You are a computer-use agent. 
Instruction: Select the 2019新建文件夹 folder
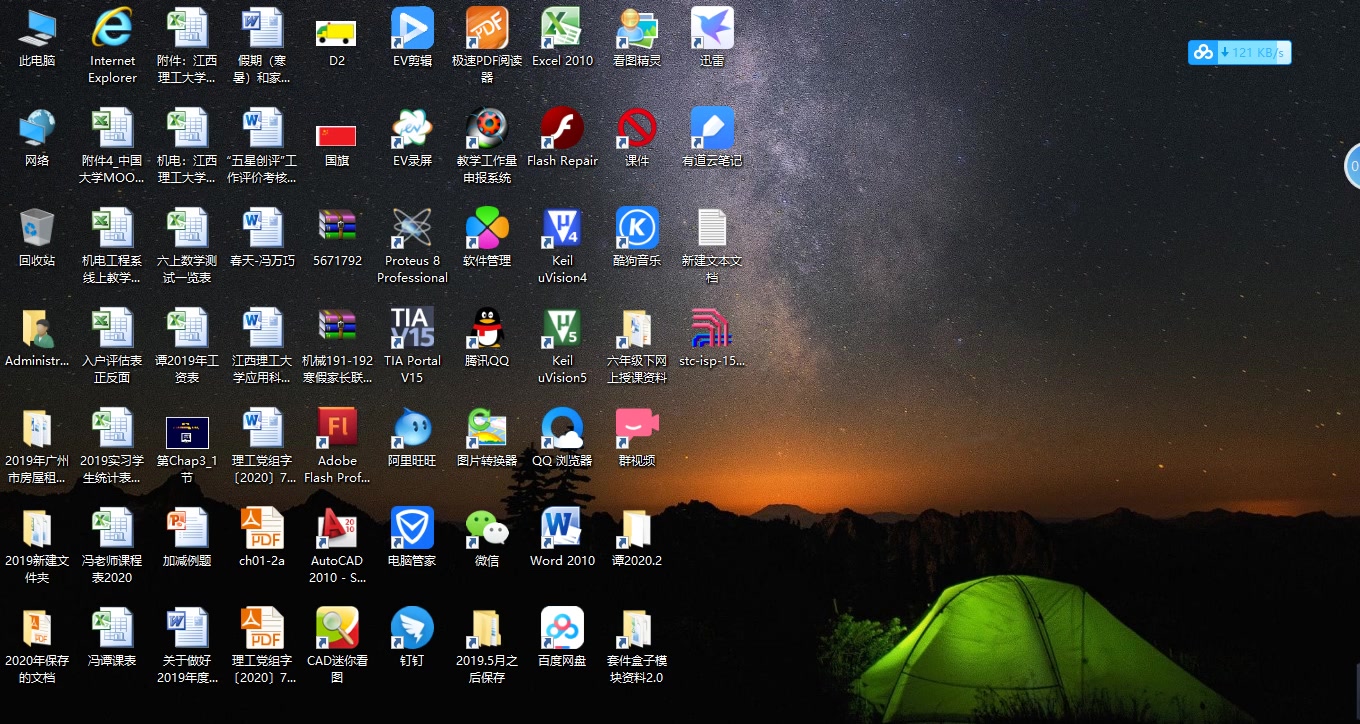[37, 528]
